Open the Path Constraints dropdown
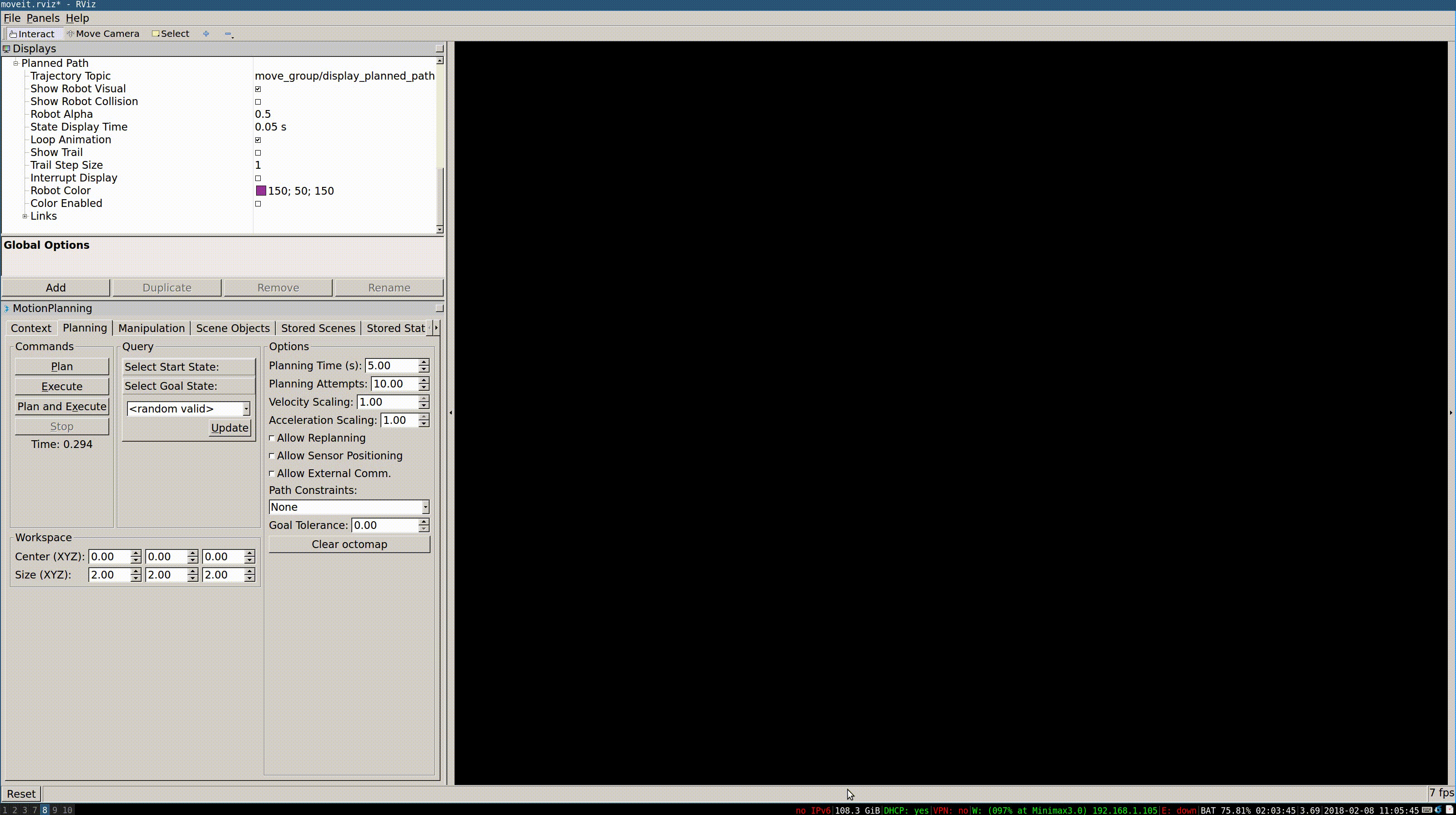 tap(349, 507)
